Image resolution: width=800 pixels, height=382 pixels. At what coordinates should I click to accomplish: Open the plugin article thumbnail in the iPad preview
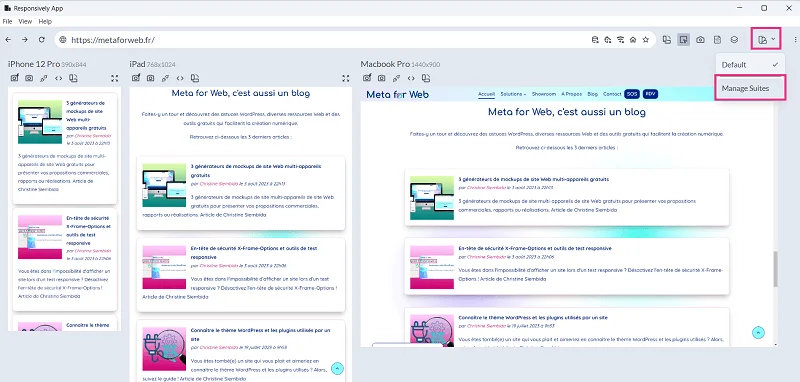[x=164, y=349]
